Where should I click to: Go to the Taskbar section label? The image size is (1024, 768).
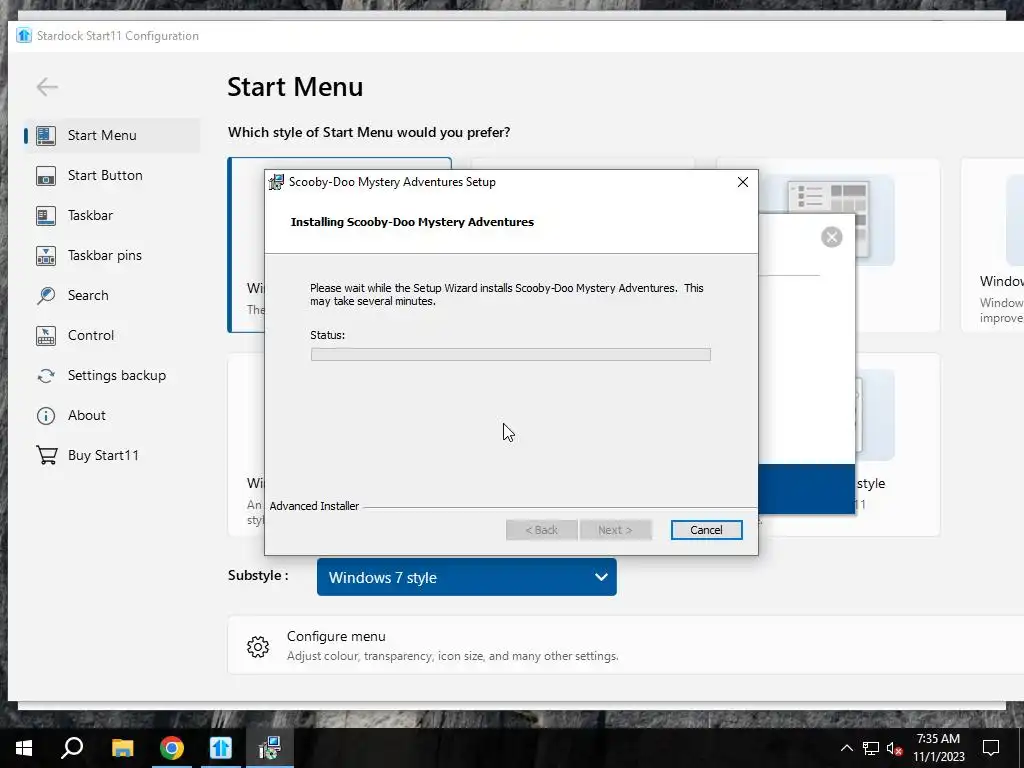[90, 216]
